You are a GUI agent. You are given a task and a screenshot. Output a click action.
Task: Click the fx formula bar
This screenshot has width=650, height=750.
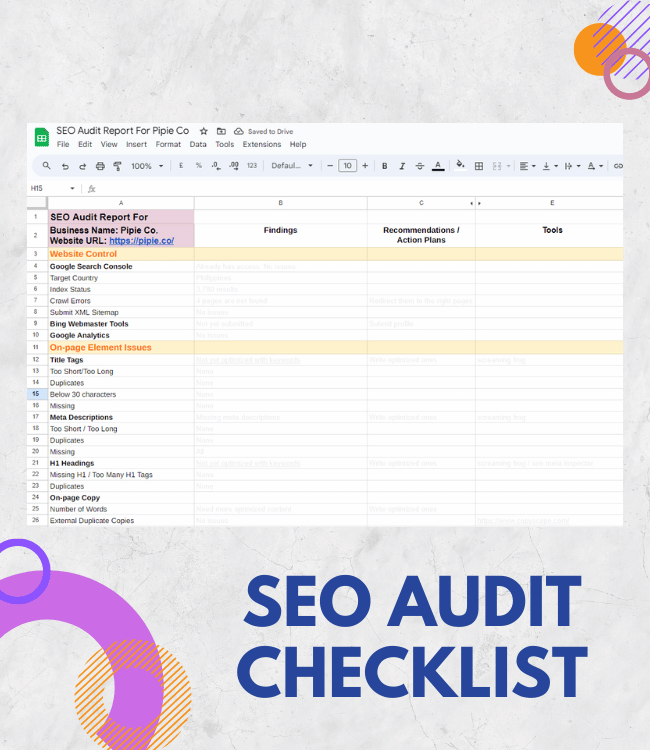(x=354, y=189)
